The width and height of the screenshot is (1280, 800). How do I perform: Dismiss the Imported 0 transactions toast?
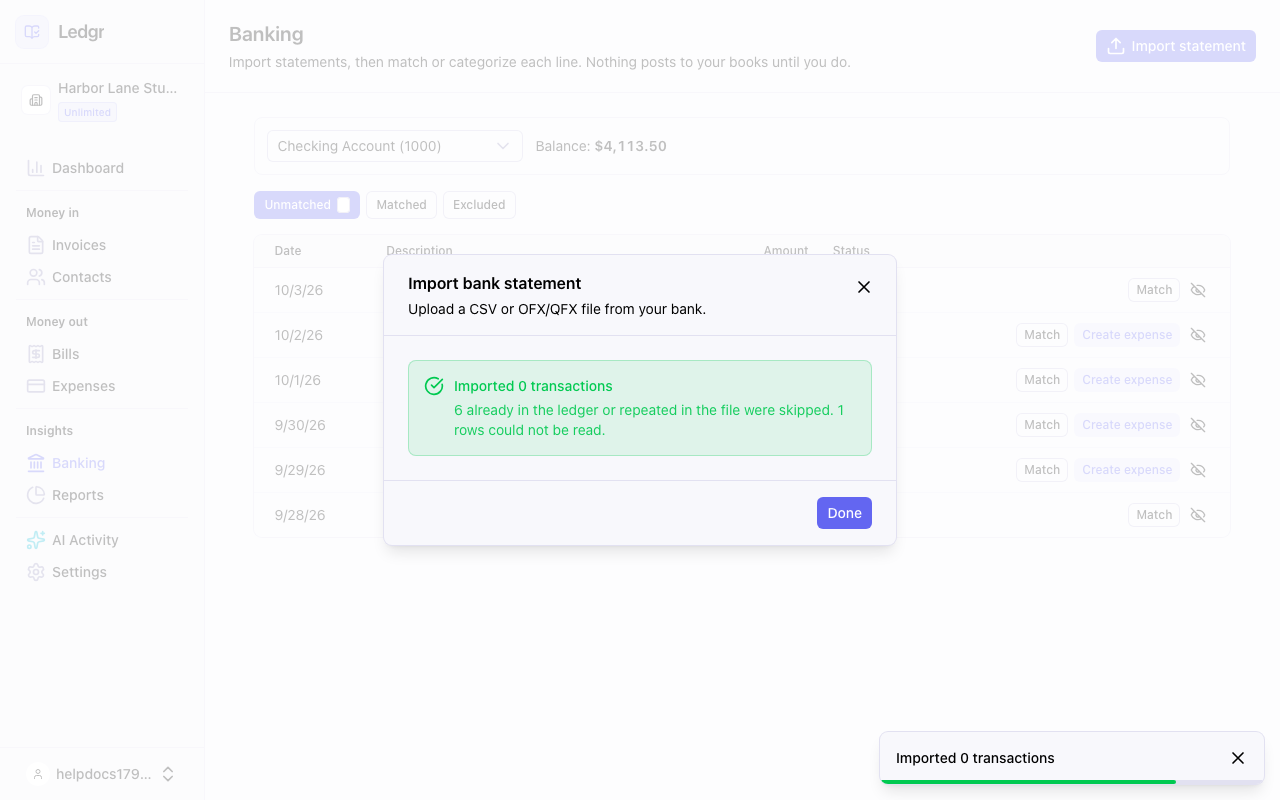pyautogui.click(x=1238, y=758)
